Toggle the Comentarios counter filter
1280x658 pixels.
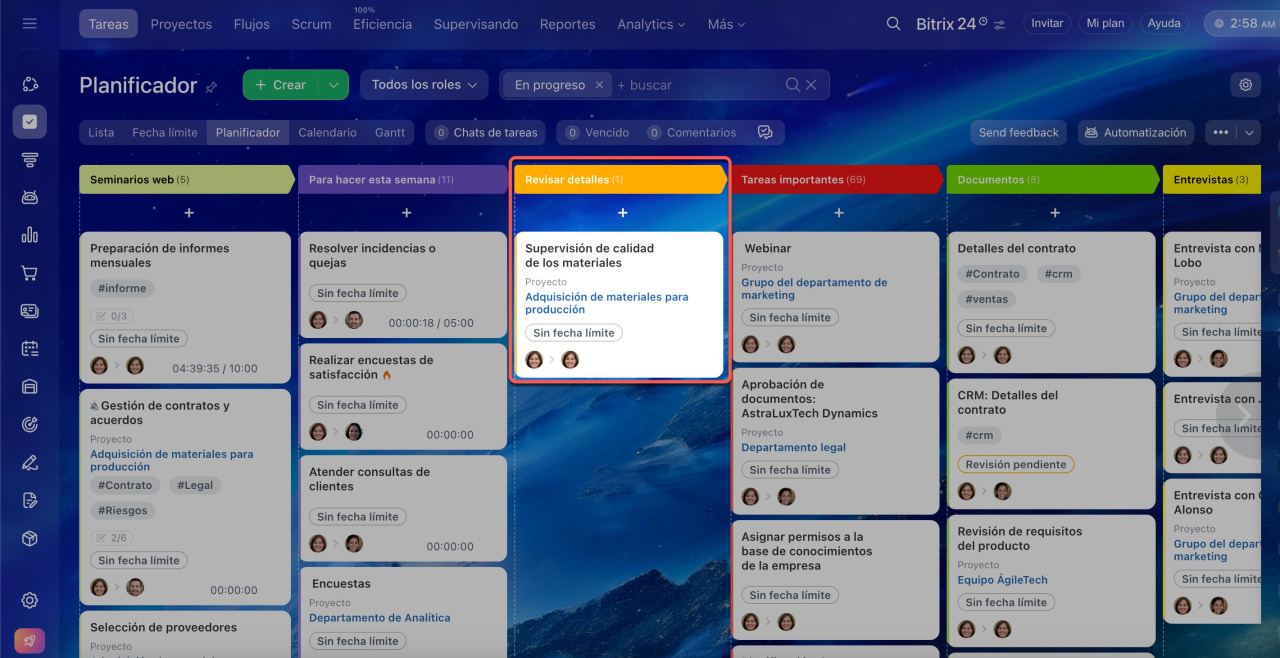tap(691, 132)
